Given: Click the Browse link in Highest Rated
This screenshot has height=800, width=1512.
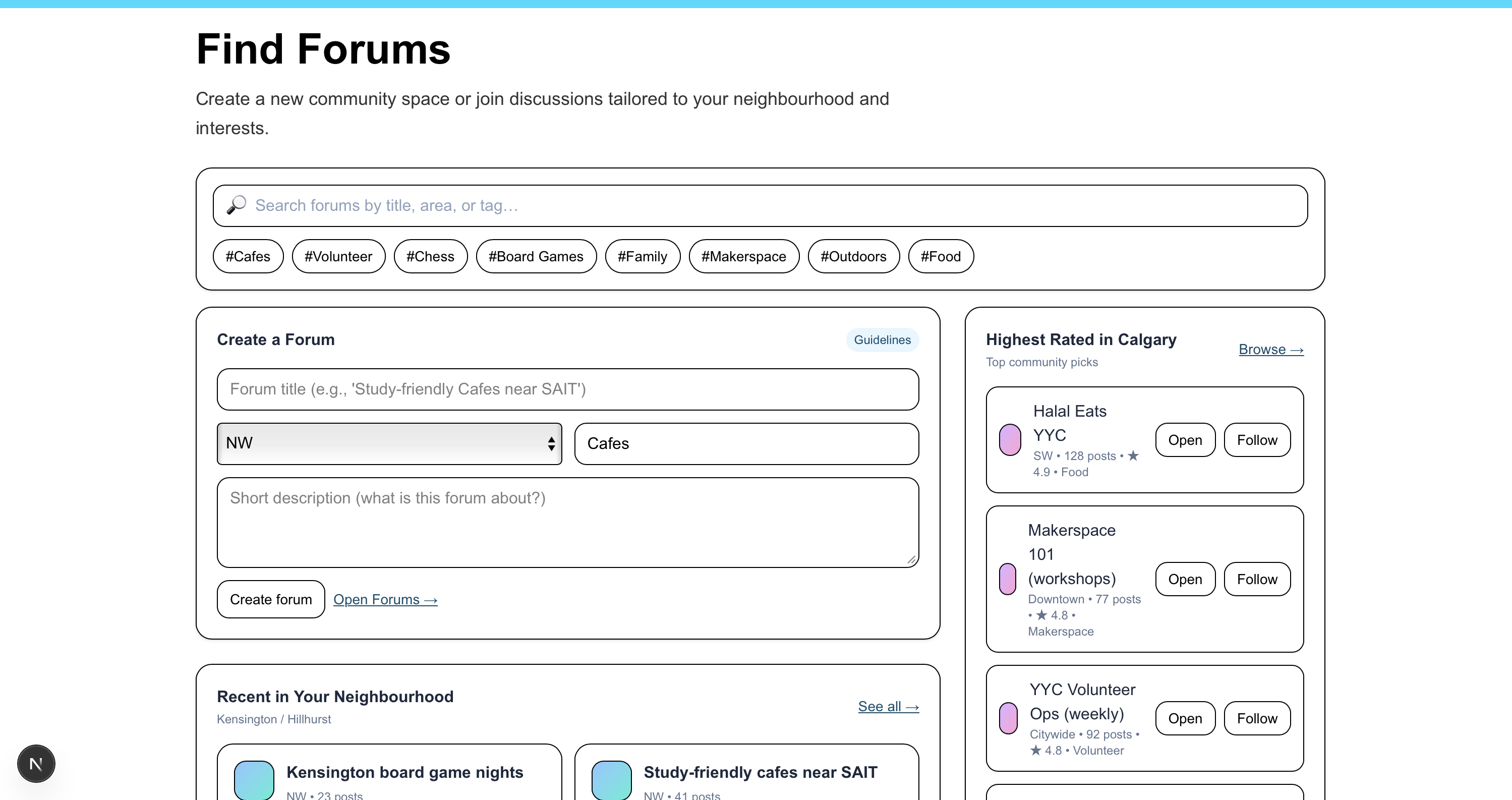Looking at the screenshot, I should tap(1271, 350).
